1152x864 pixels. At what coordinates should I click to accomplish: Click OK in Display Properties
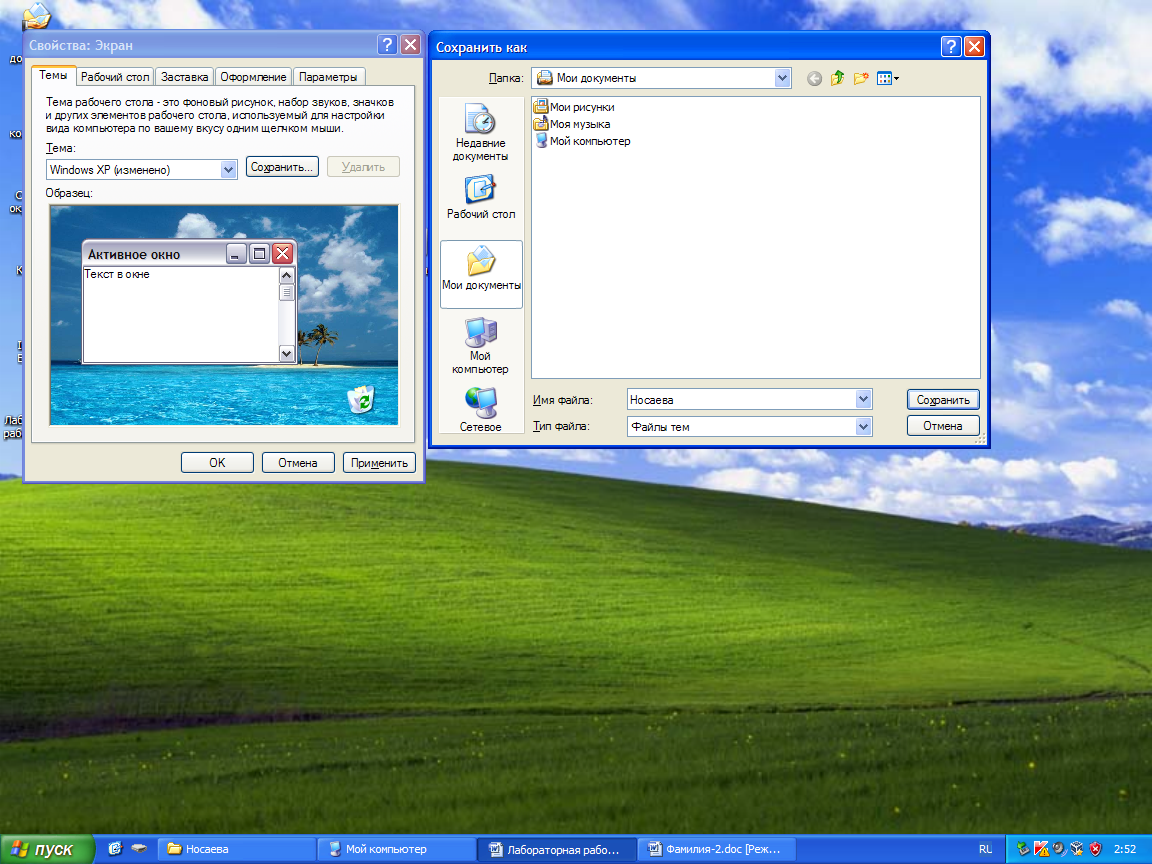[217, 463]
